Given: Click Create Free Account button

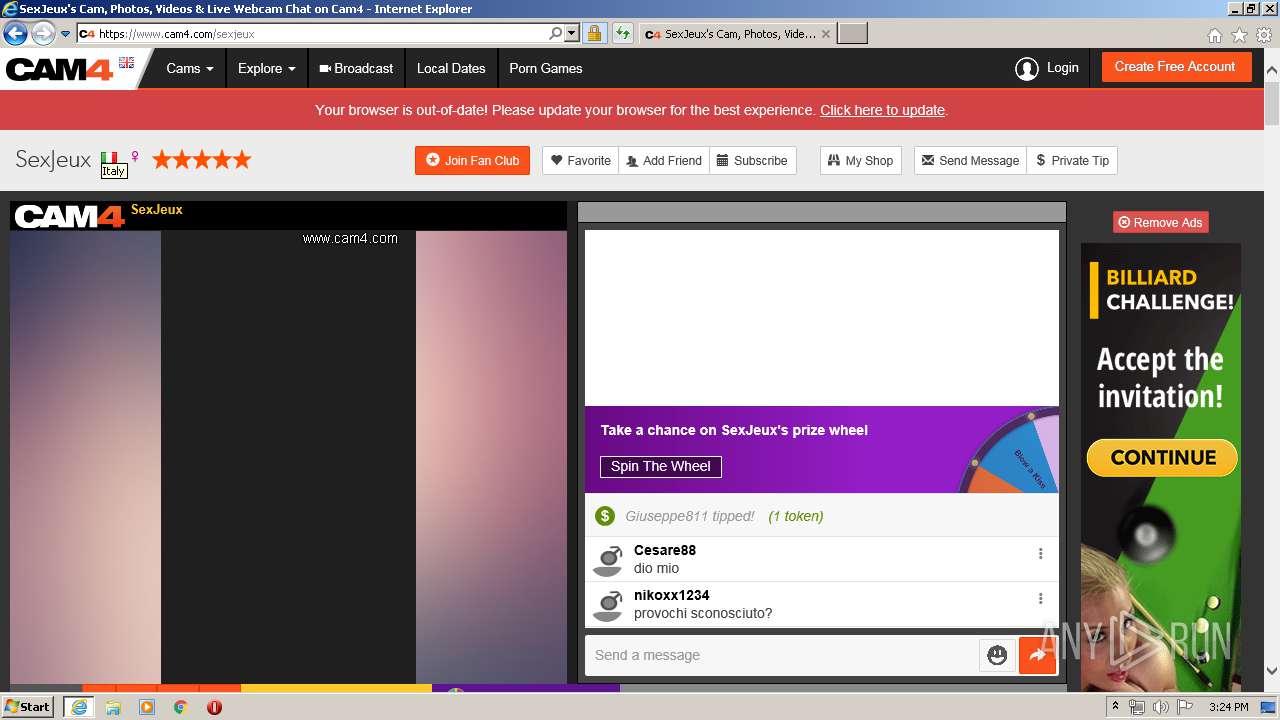Looking at the screenshot, I should coord(1175,67).
